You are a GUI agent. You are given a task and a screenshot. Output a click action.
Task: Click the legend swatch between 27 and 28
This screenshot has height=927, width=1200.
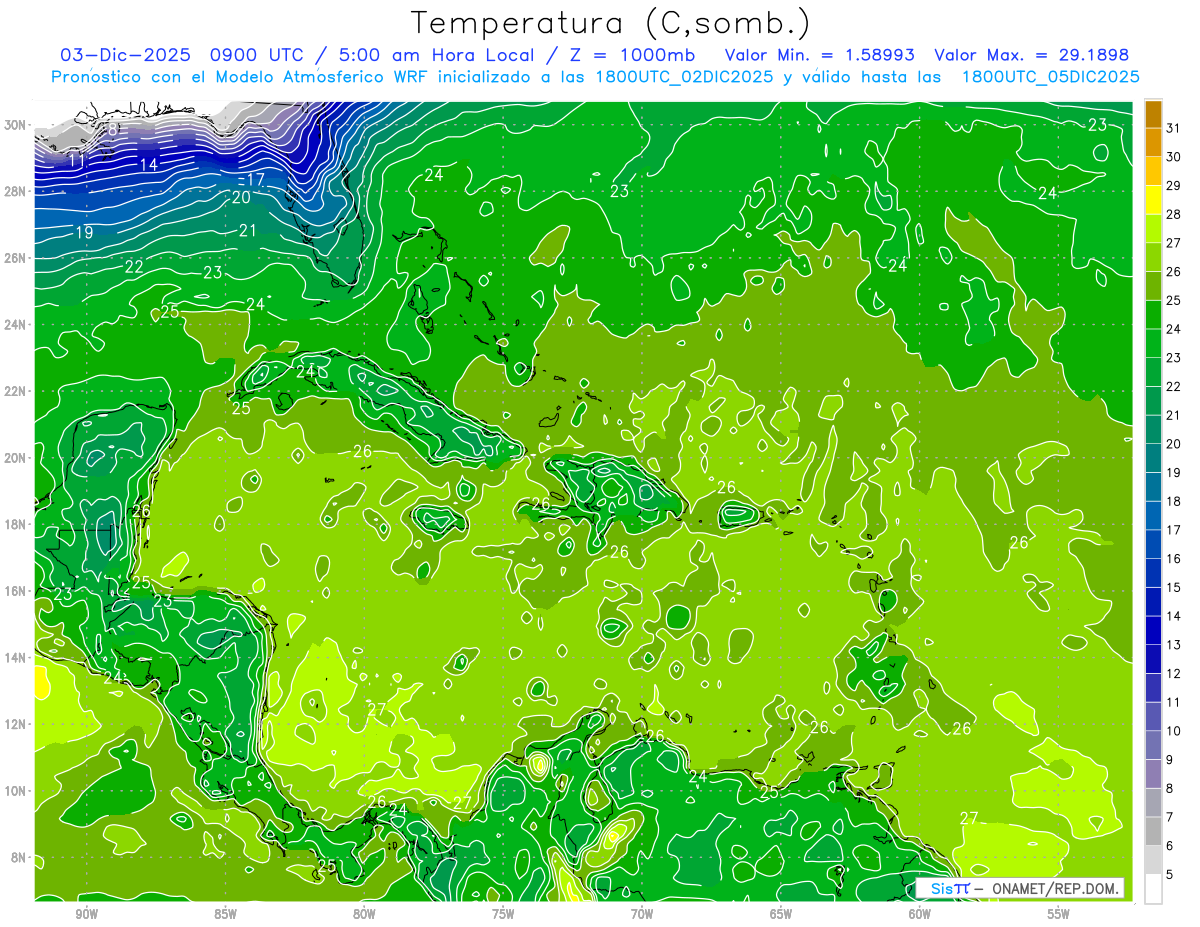coord(1153,229)
